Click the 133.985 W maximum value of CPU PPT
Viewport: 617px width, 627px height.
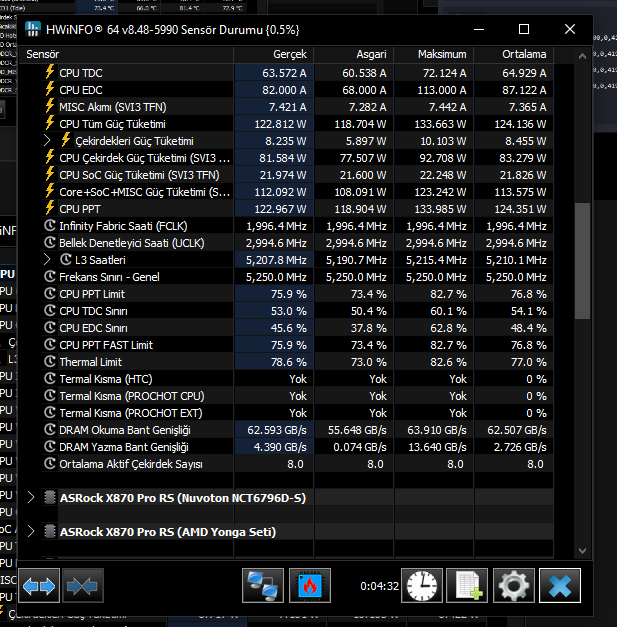click(440, 209)
